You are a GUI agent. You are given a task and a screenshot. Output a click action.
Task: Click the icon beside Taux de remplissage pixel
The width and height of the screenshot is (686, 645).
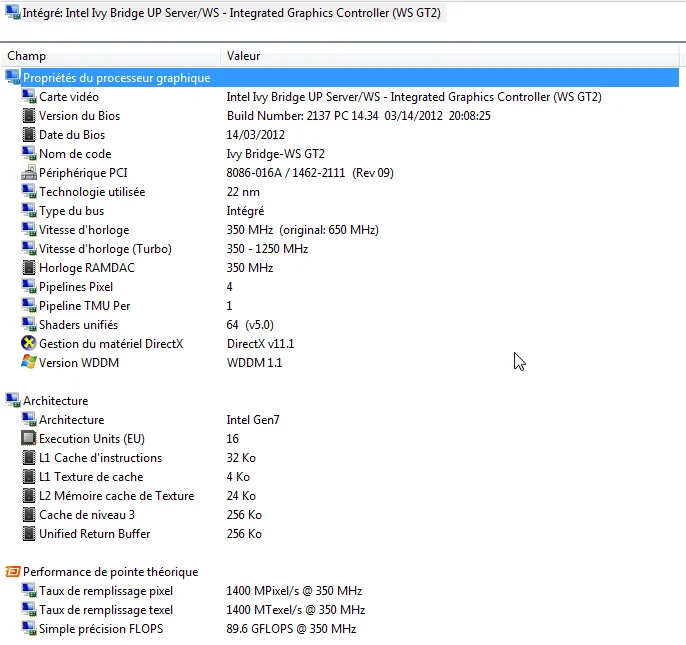pyautogui.click(x=29, y=590)
